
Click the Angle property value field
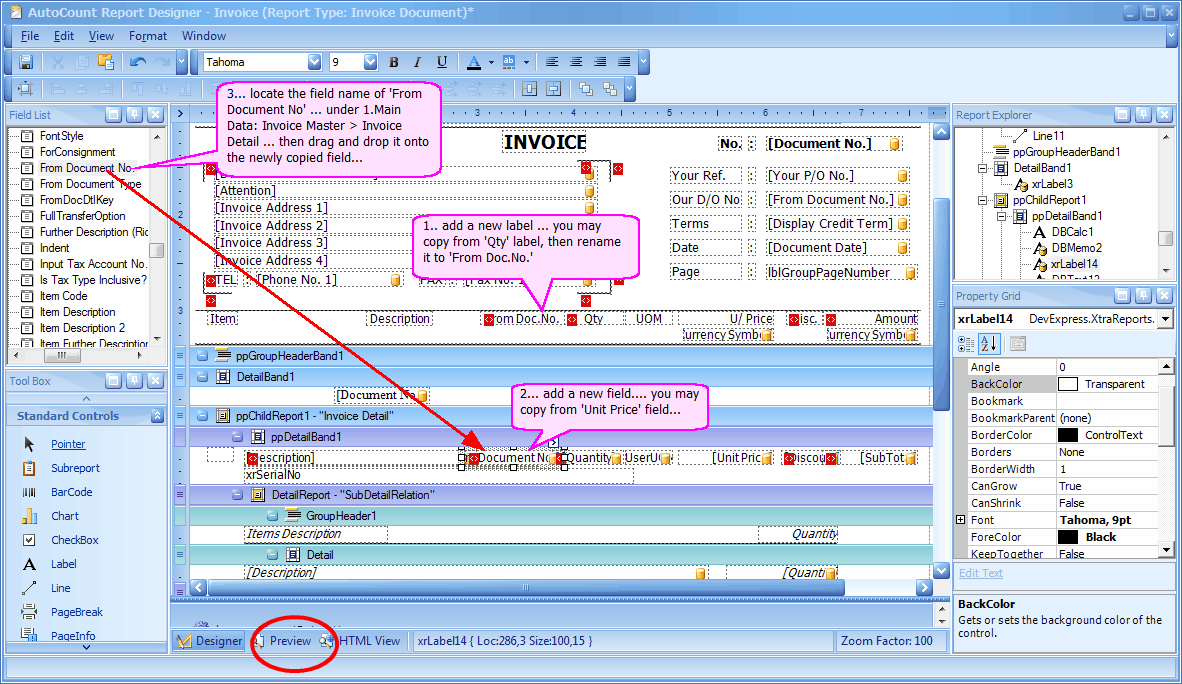click(x=1107, y=367)
